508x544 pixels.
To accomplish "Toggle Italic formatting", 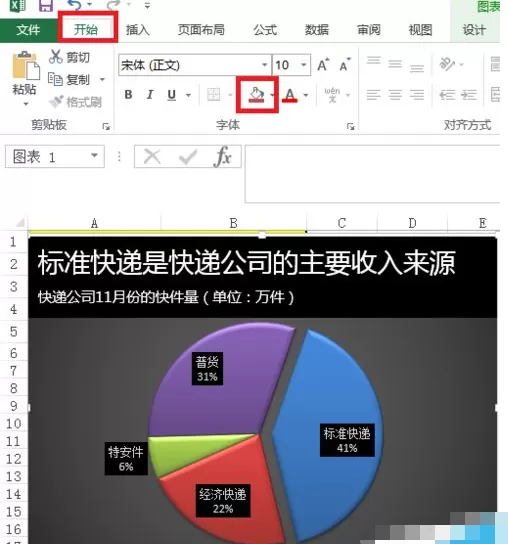I will (x=150, y=94).
